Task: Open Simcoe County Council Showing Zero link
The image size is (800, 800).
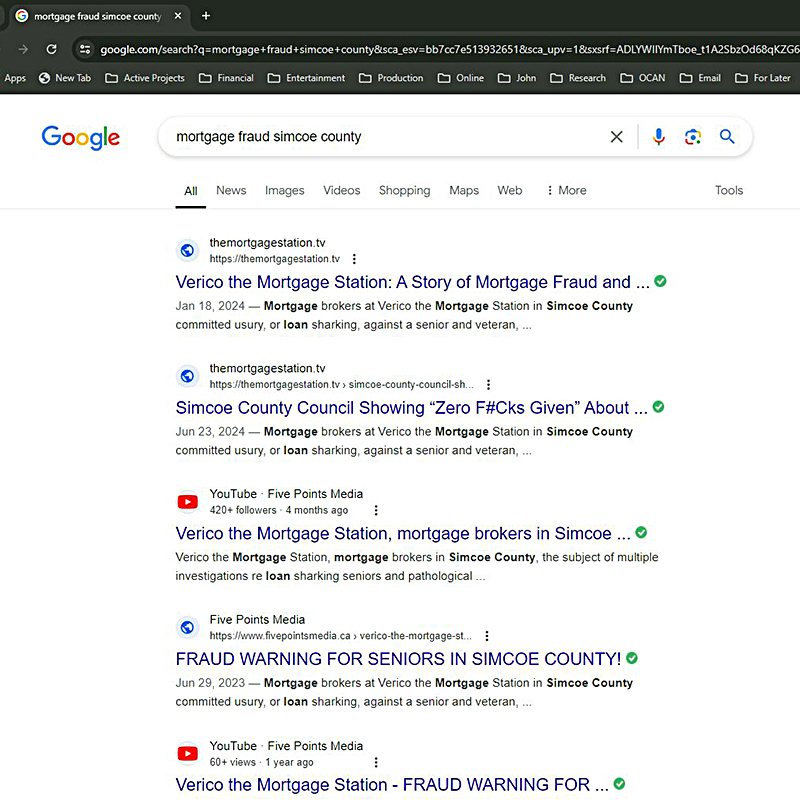Action: 412,408
